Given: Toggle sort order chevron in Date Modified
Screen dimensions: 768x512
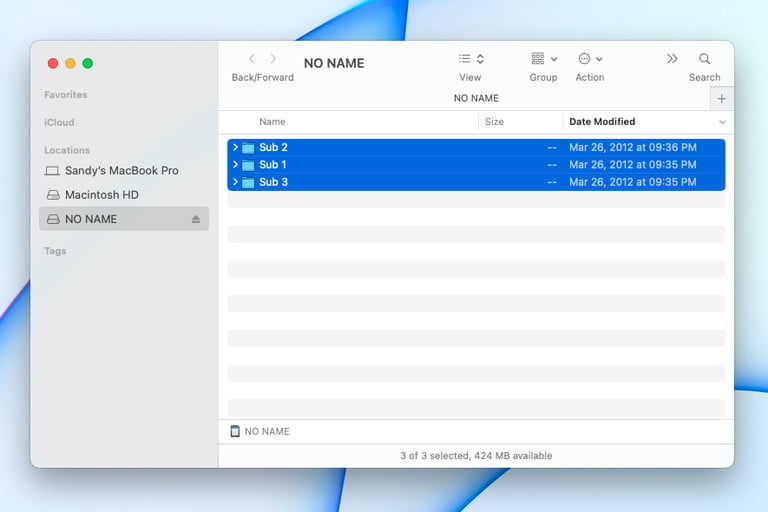Looking at the screenshot, I should tap(722, 122).
